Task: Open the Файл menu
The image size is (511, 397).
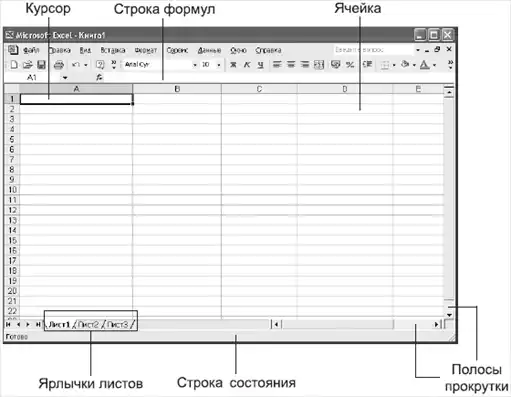Action: click(31, 50)
